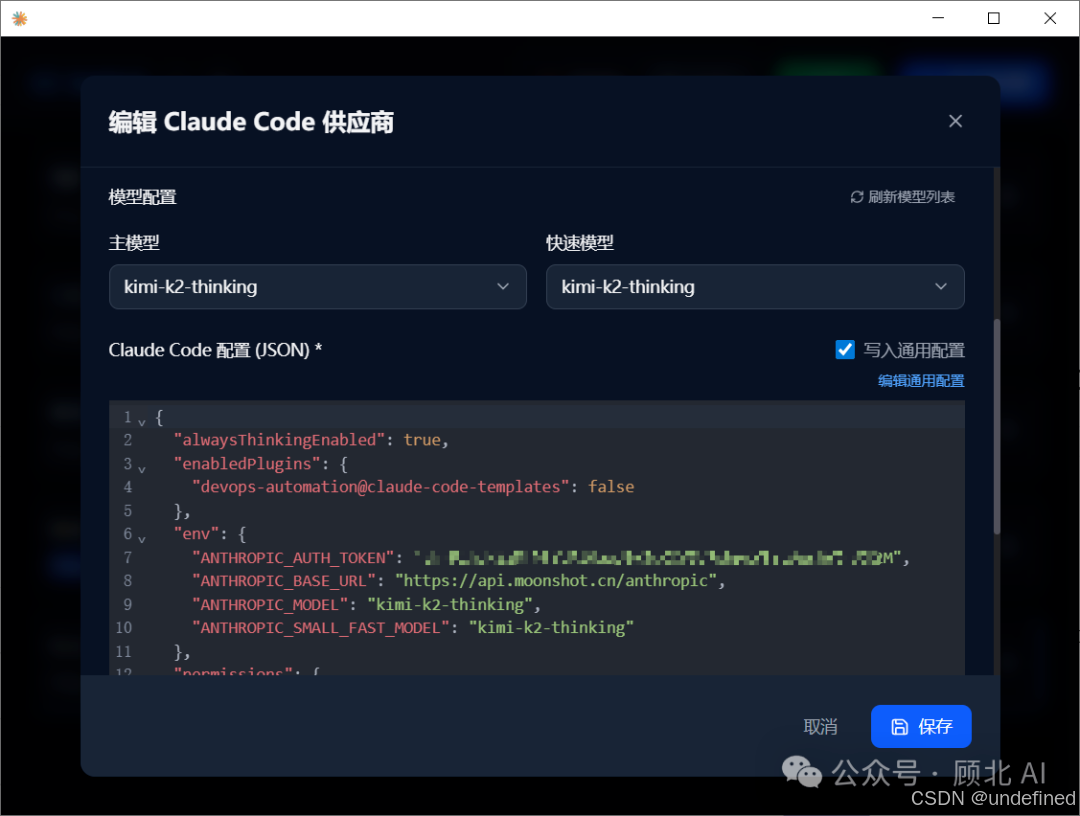Click the dialog vertical scrollbar thumb
1080x816 pixels.
tap(997, 427)
